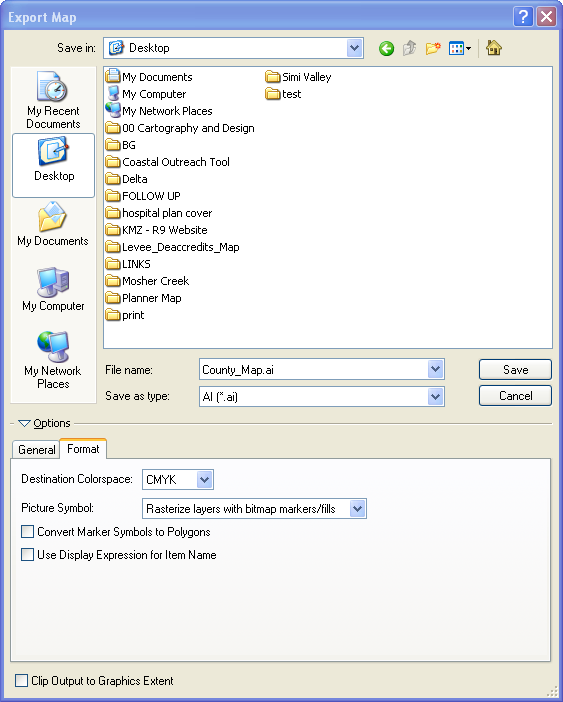Enable Convert Marker Symbols to Polygons
The image size is (563, 702).
point(28,532)
